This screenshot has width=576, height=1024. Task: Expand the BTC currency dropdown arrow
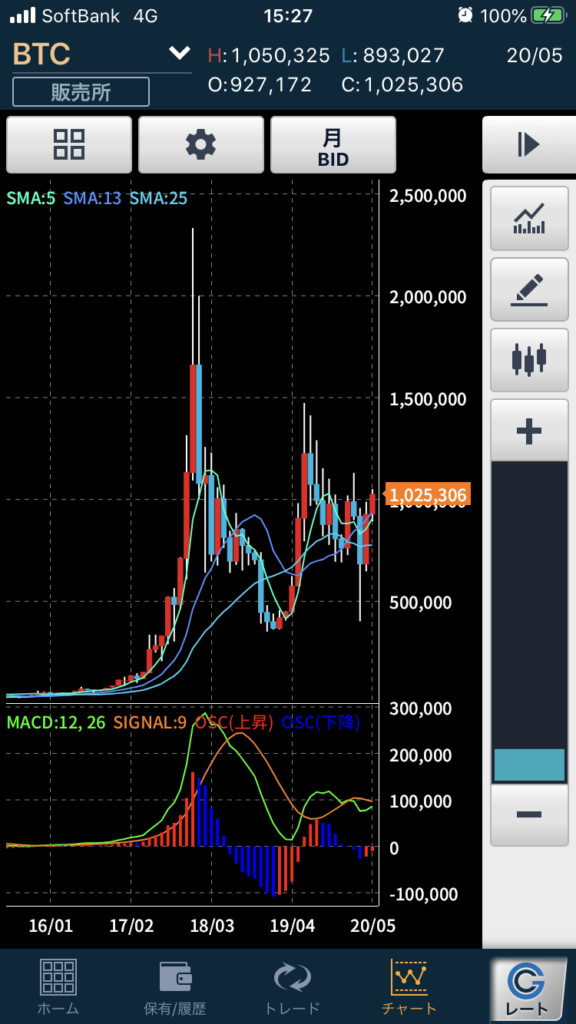[x=179, y=54]
